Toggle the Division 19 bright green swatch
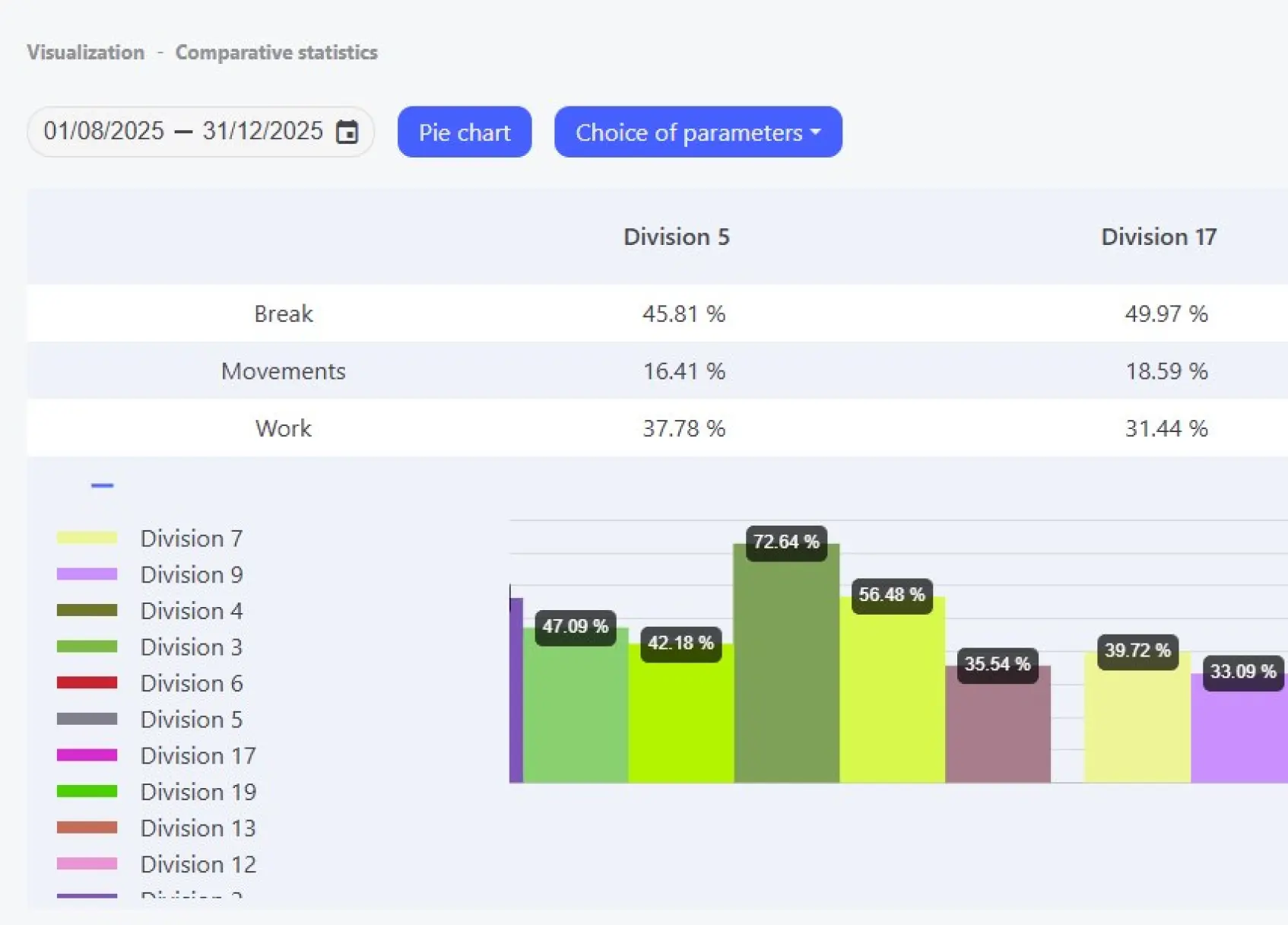 (87, 792)
